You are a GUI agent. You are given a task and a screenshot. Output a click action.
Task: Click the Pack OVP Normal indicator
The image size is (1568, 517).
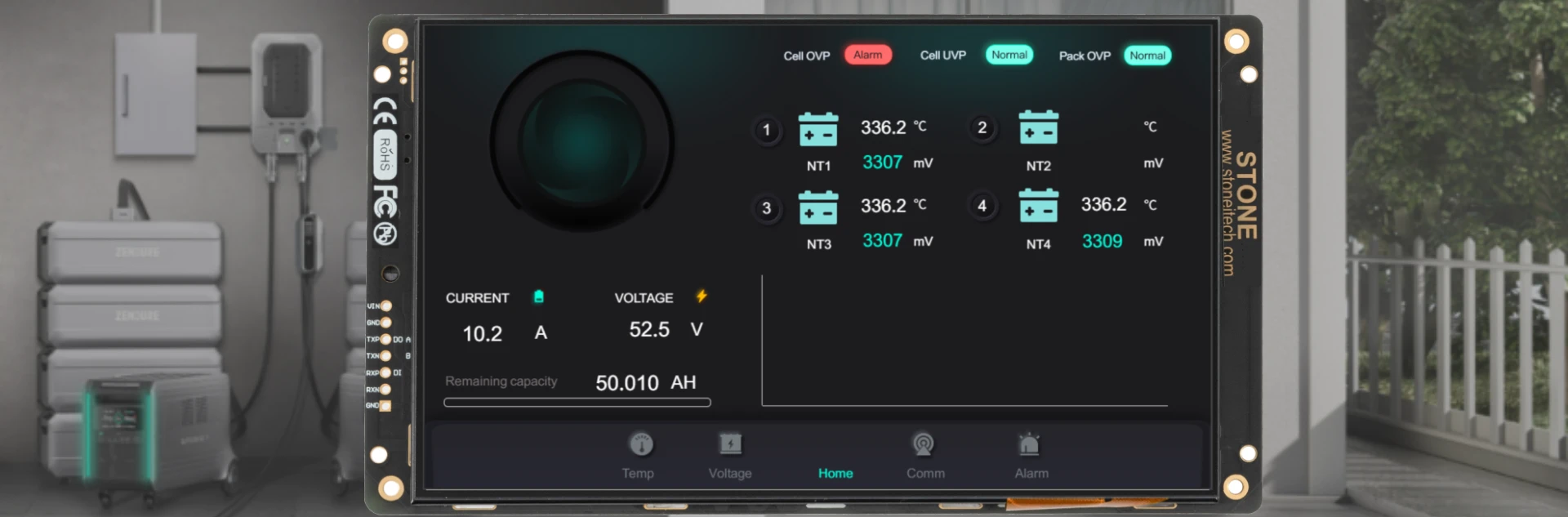pos(1147,56)
